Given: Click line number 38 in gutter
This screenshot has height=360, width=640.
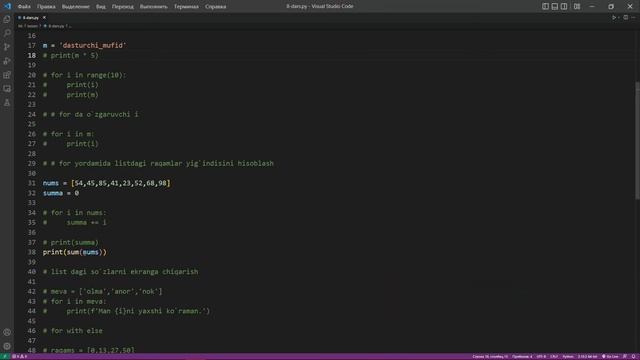Looking at the screenshot, I should [31, 252].
